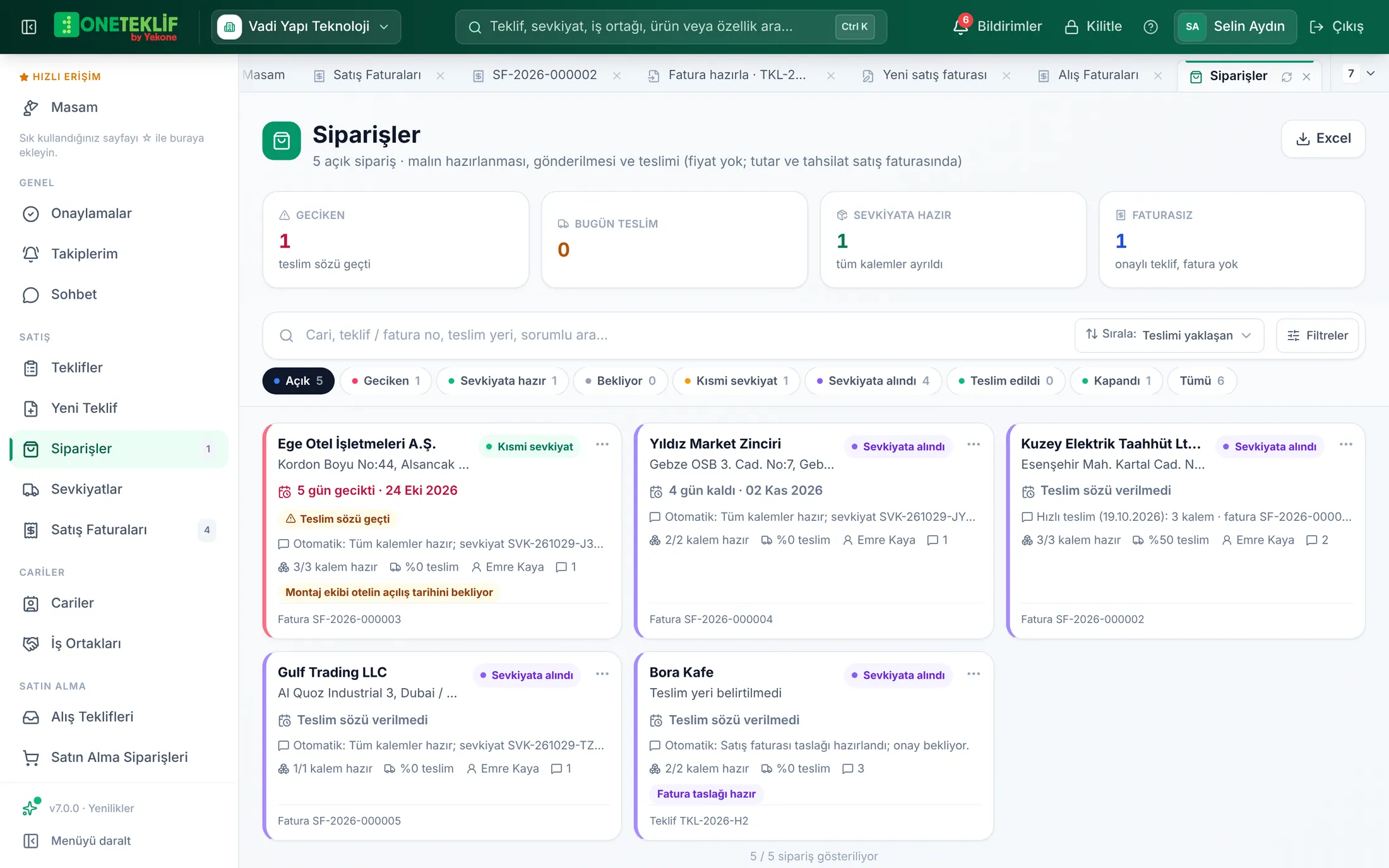Export orders with the Excel button
The width and height of the screenshot is (1389, 868).
pos(1323,139)
